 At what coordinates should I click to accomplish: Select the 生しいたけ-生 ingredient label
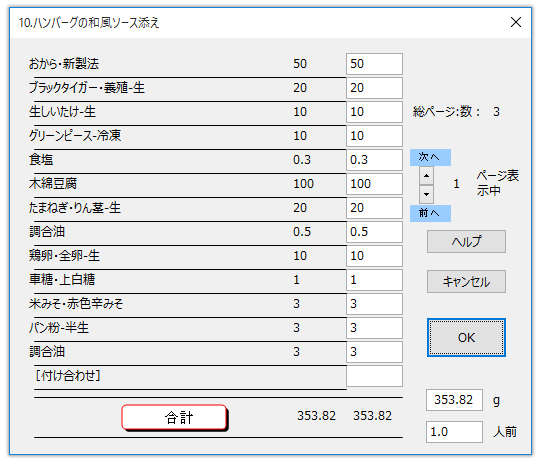62,112
